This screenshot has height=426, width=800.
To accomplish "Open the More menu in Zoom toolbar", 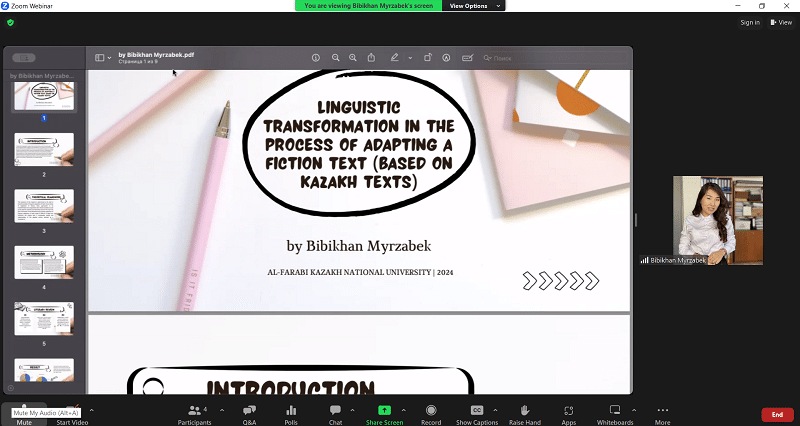I will coord(662,414).
